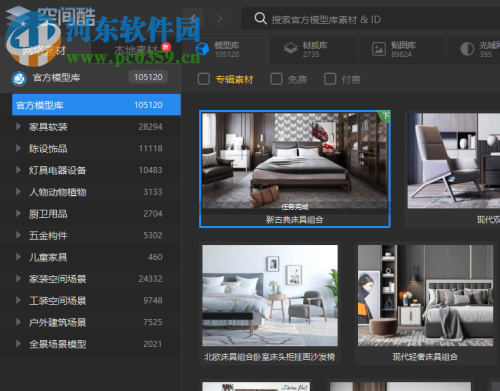Click the 官方模型库 panel header
Screen dimensions: 500x391
pyautogui.click(x=90, y=78)
